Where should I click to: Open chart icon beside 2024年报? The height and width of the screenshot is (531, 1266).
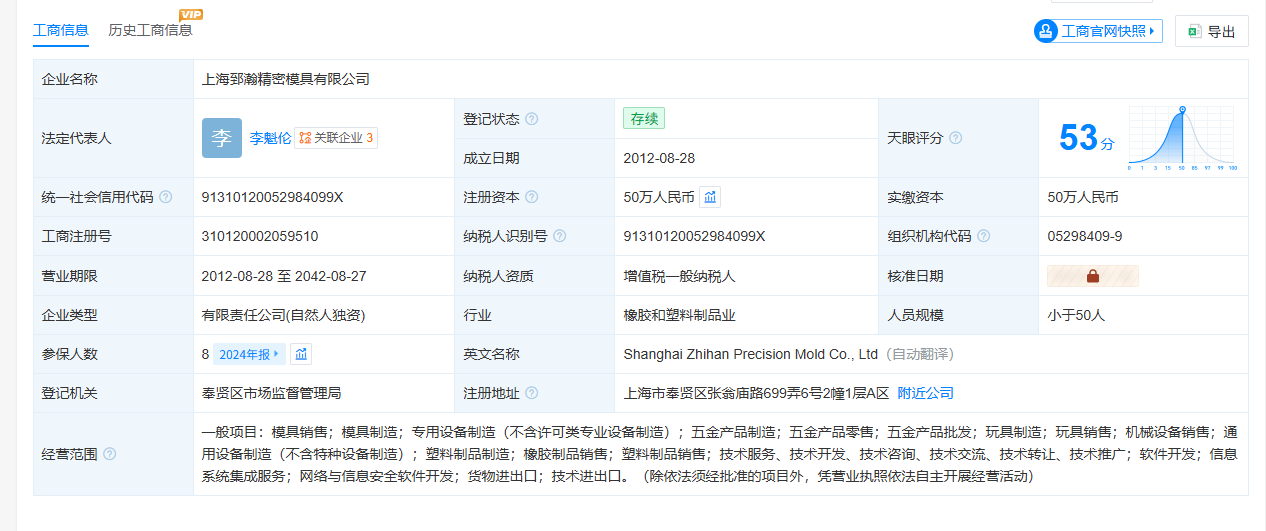302,354
